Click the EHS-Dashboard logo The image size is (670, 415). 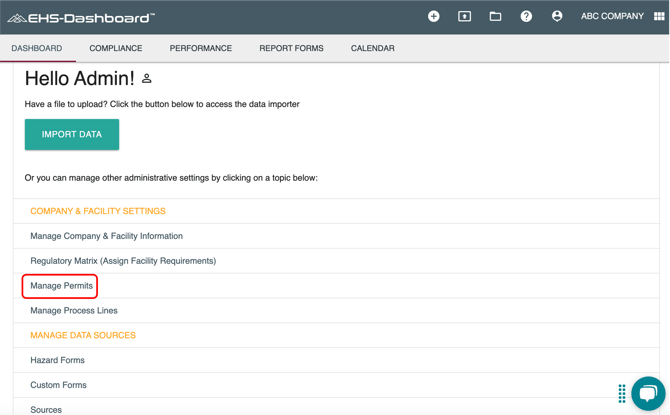tap(81, 17)
